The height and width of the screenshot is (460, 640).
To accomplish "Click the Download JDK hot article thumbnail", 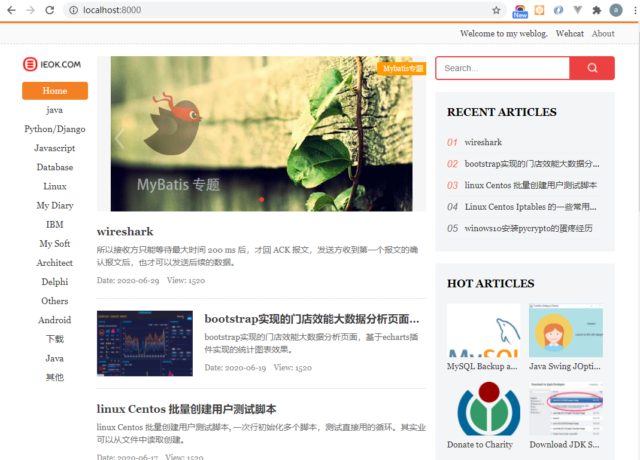I will pyautogui.click(x=566, y=409).
